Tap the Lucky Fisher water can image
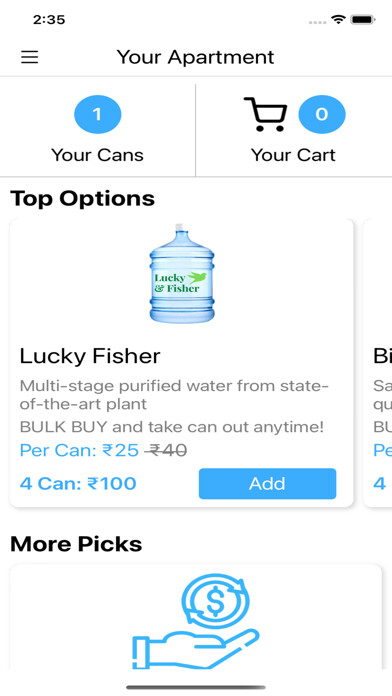This screenshot has height=696, width=392. coord(182,273)
